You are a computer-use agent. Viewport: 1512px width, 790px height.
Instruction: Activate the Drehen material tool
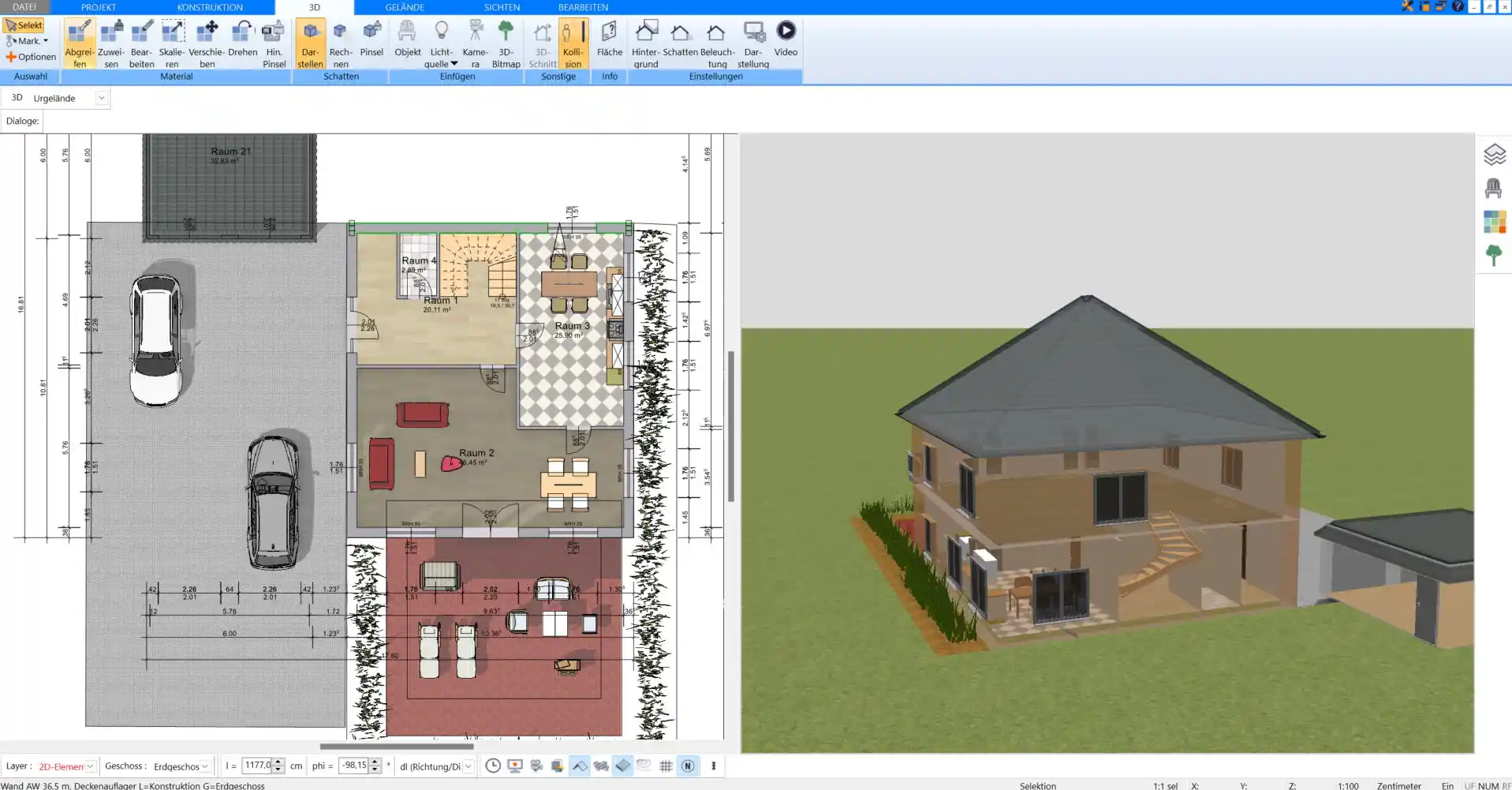243,39
